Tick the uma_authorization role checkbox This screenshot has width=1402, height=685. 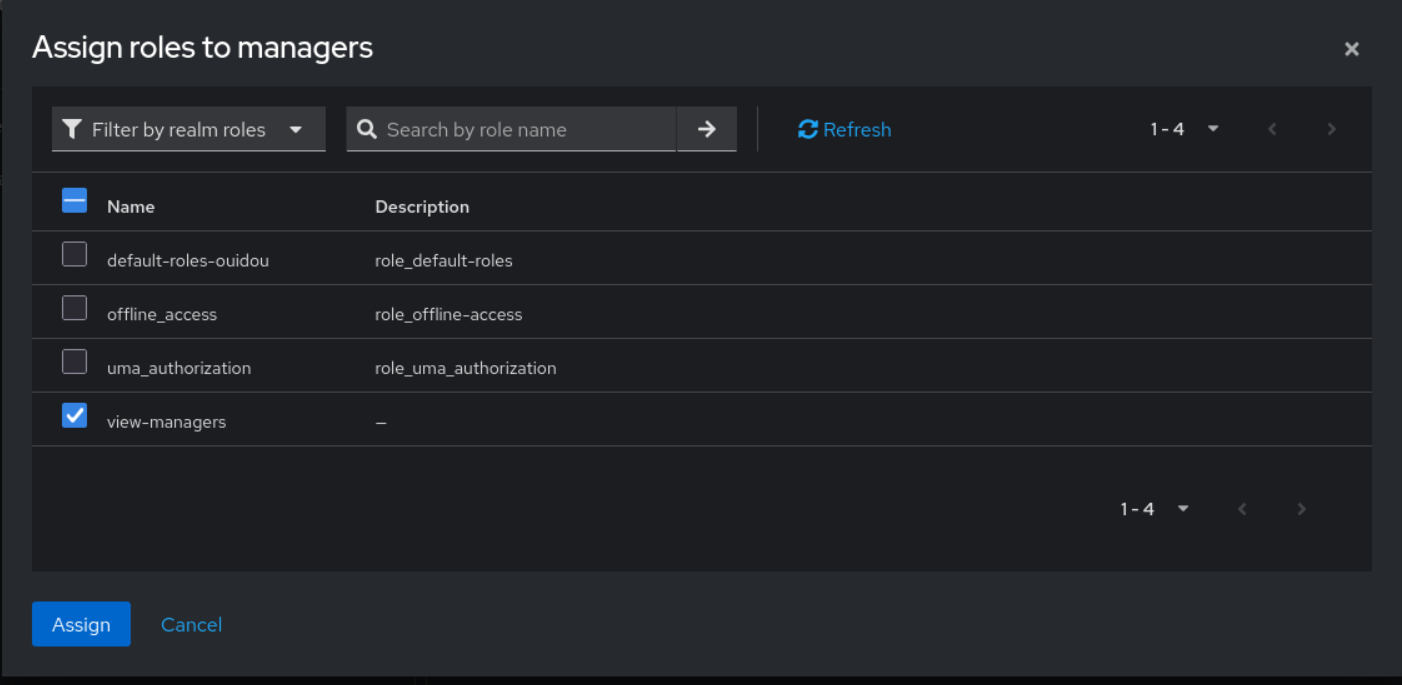75,362
